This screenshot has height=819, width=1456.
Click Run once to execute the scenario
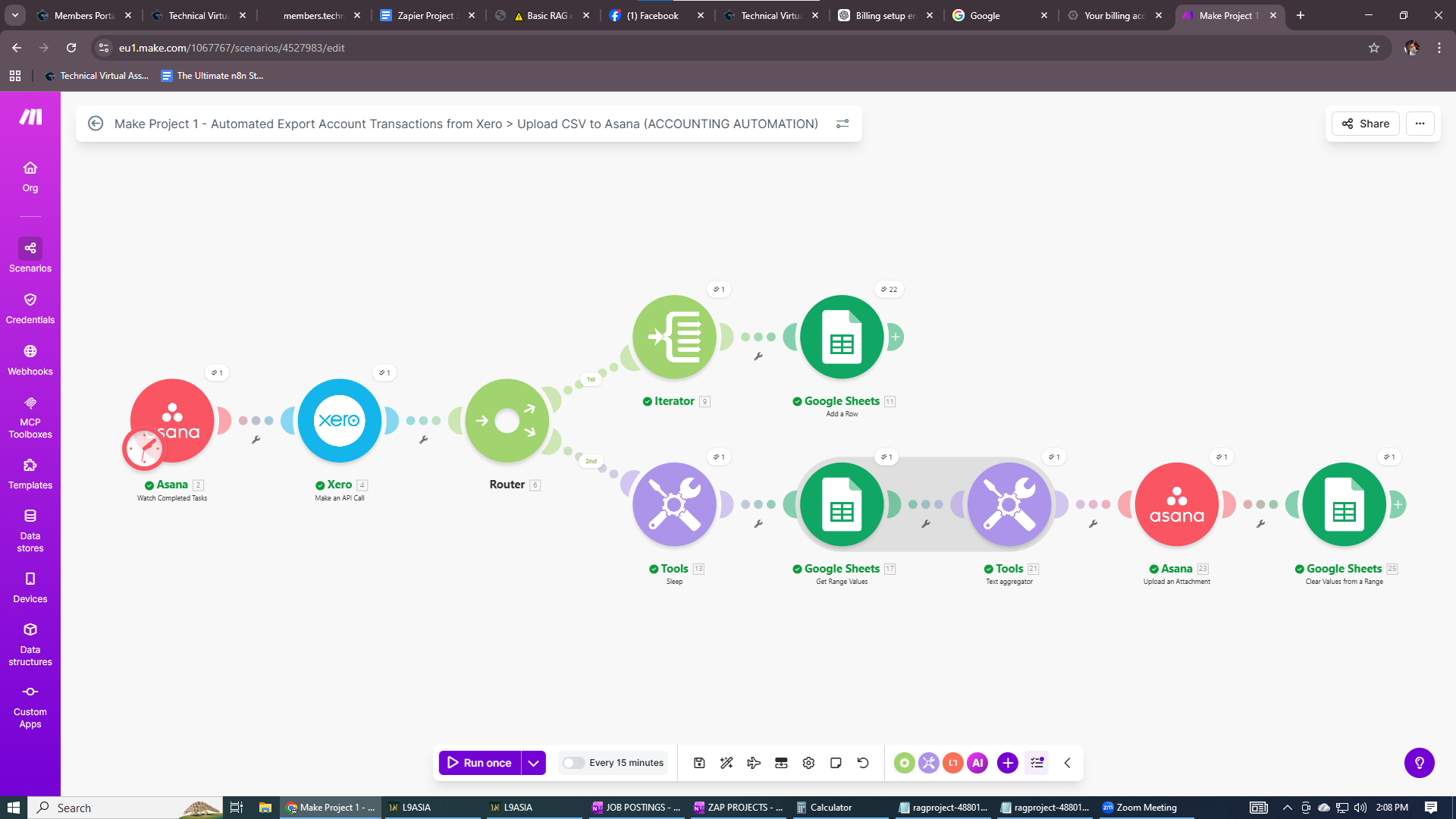pos(480,763)
